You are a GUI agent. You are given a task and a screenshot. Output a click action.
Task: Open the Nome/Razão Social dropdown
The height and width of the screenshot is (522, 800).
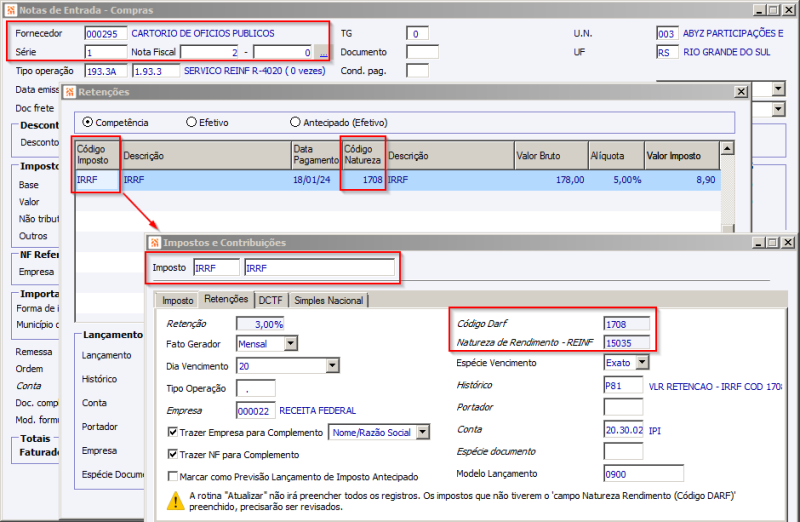click(x=423, y=432)
